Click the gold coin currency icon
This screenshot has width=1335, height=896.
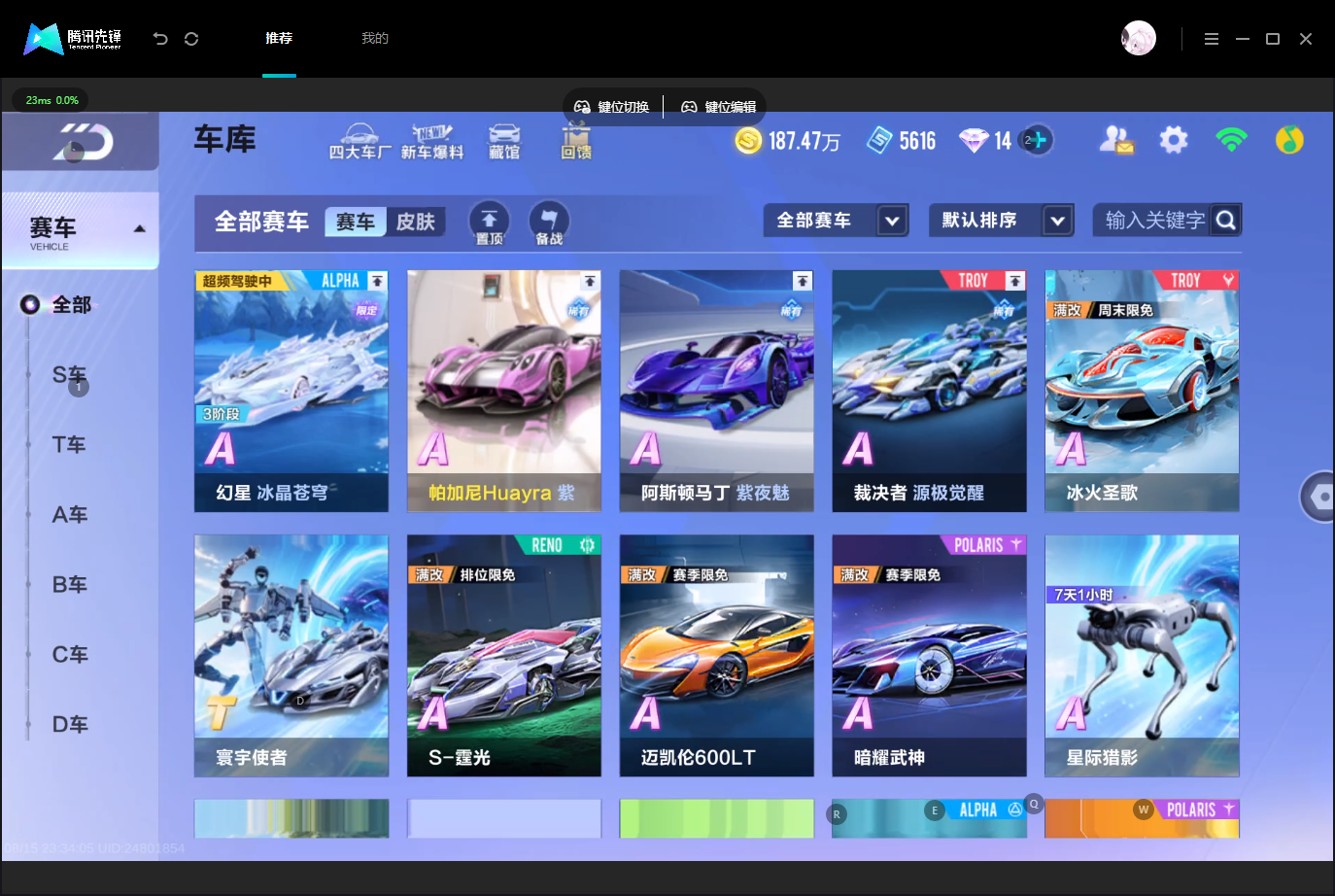coord(748,141)
